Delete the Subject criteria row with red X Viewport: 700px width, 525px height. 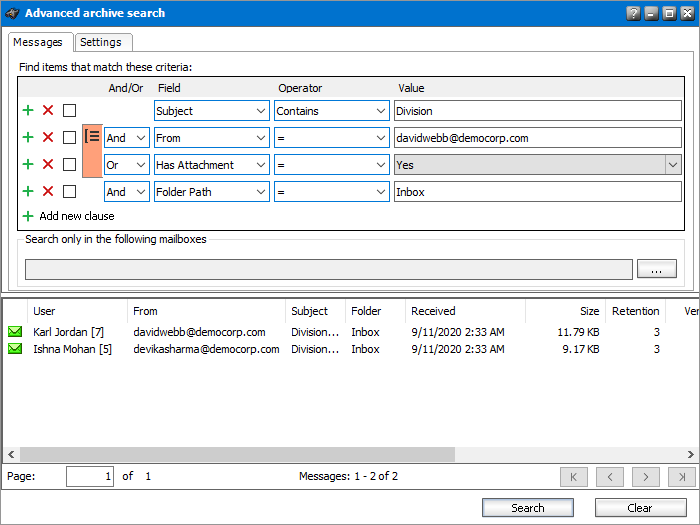pos(48,111)
